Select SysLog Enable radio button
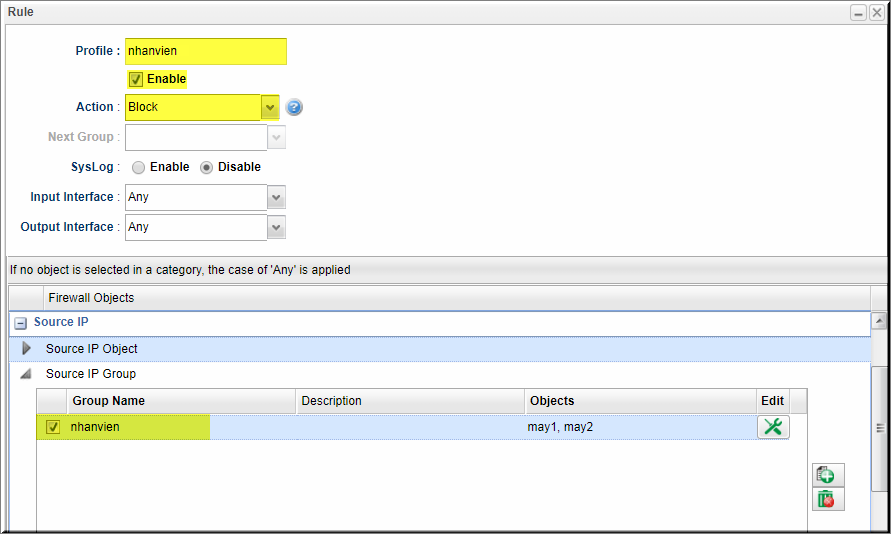 click(138, 168)
